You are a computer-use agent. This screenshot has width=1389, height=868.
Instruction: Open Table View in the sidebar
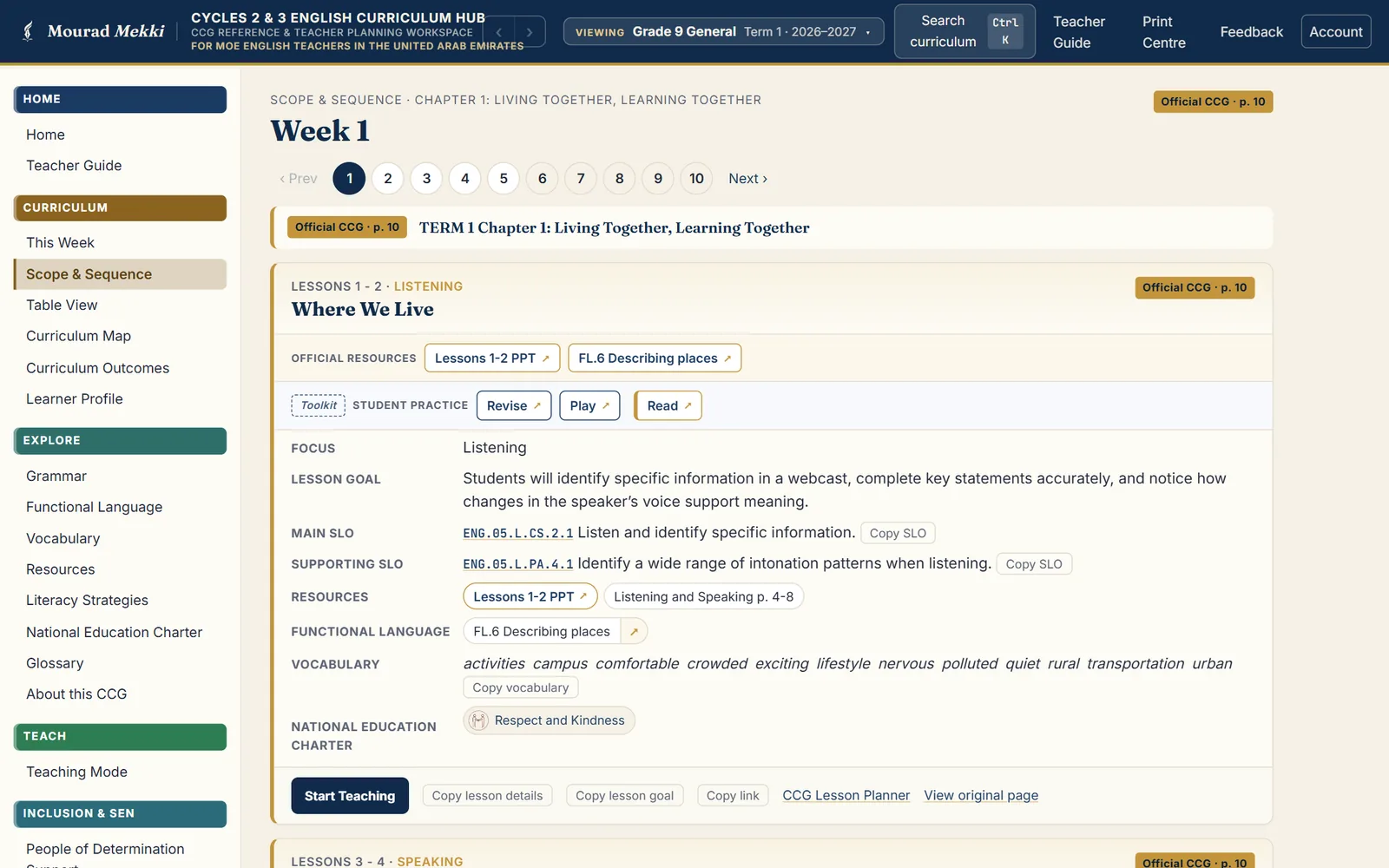(62, 306)
